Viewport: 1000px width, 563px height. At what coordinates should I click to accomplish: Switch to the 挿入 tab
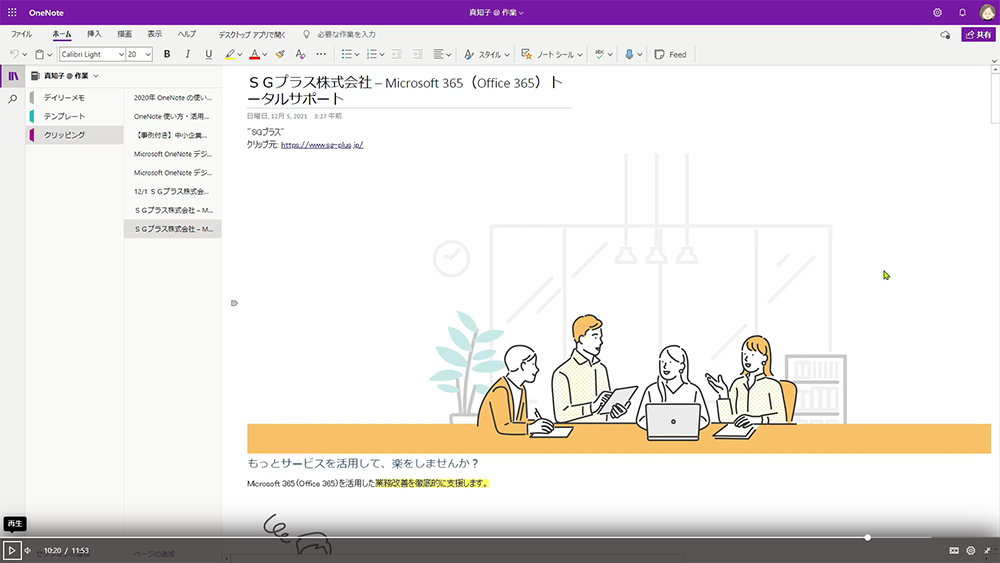click(94, 34)
